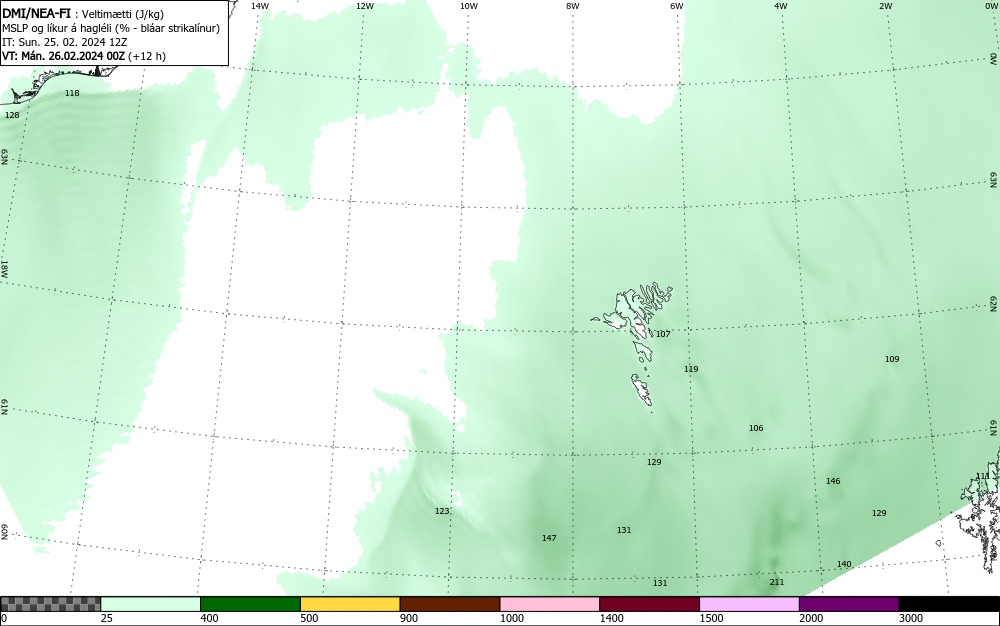Click the '2W' longitude label
This screenshot has width=1000, height=626.
(885, 6)
